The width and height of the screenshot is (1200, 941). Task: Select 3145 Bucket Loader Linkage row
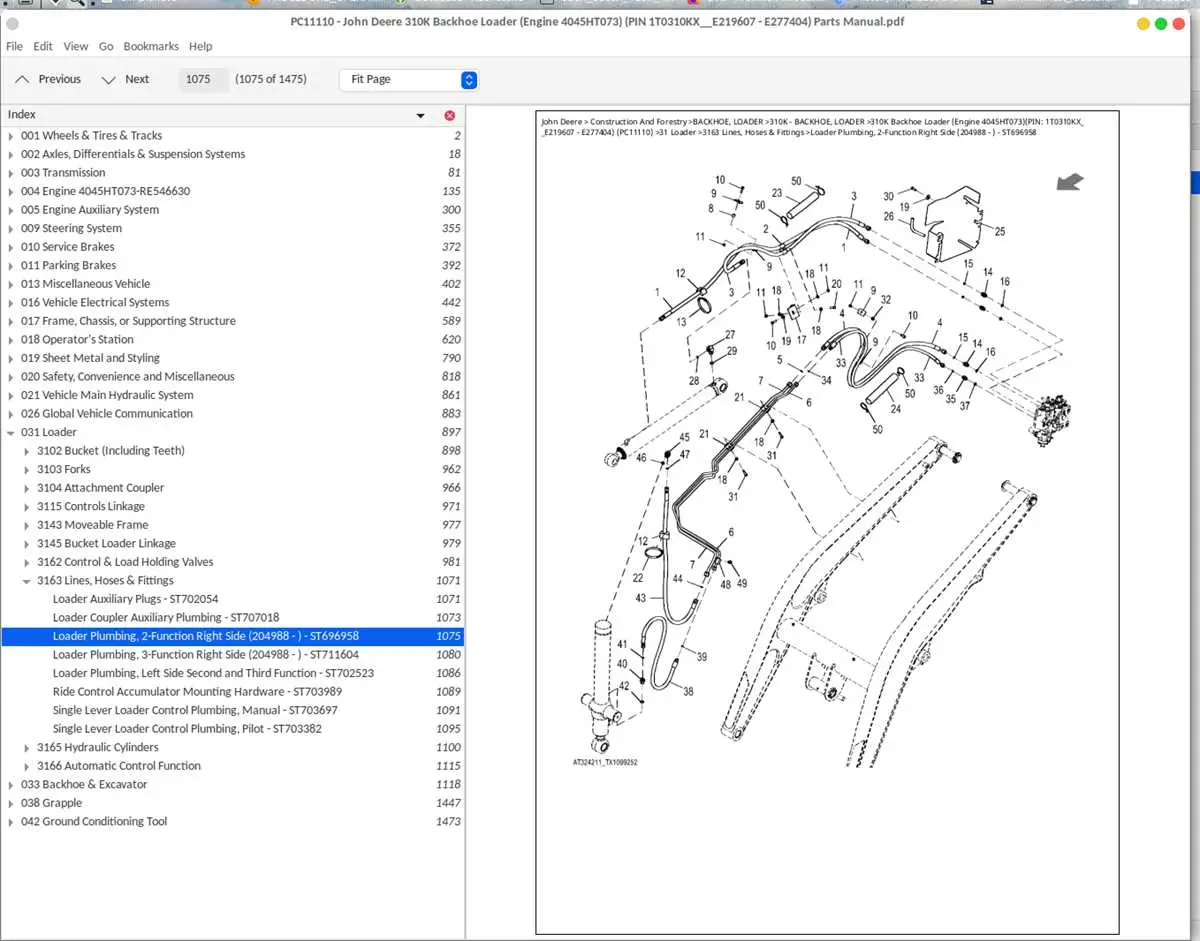click(232, 544)
